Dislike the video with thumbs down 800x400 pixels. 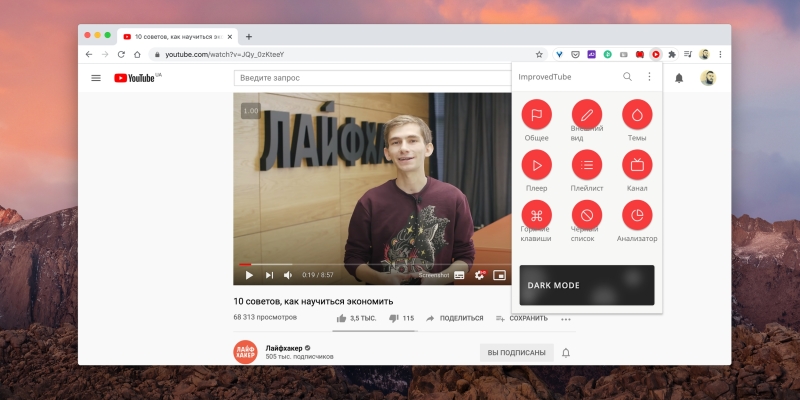pyautogui.click(x=401, y=318)
